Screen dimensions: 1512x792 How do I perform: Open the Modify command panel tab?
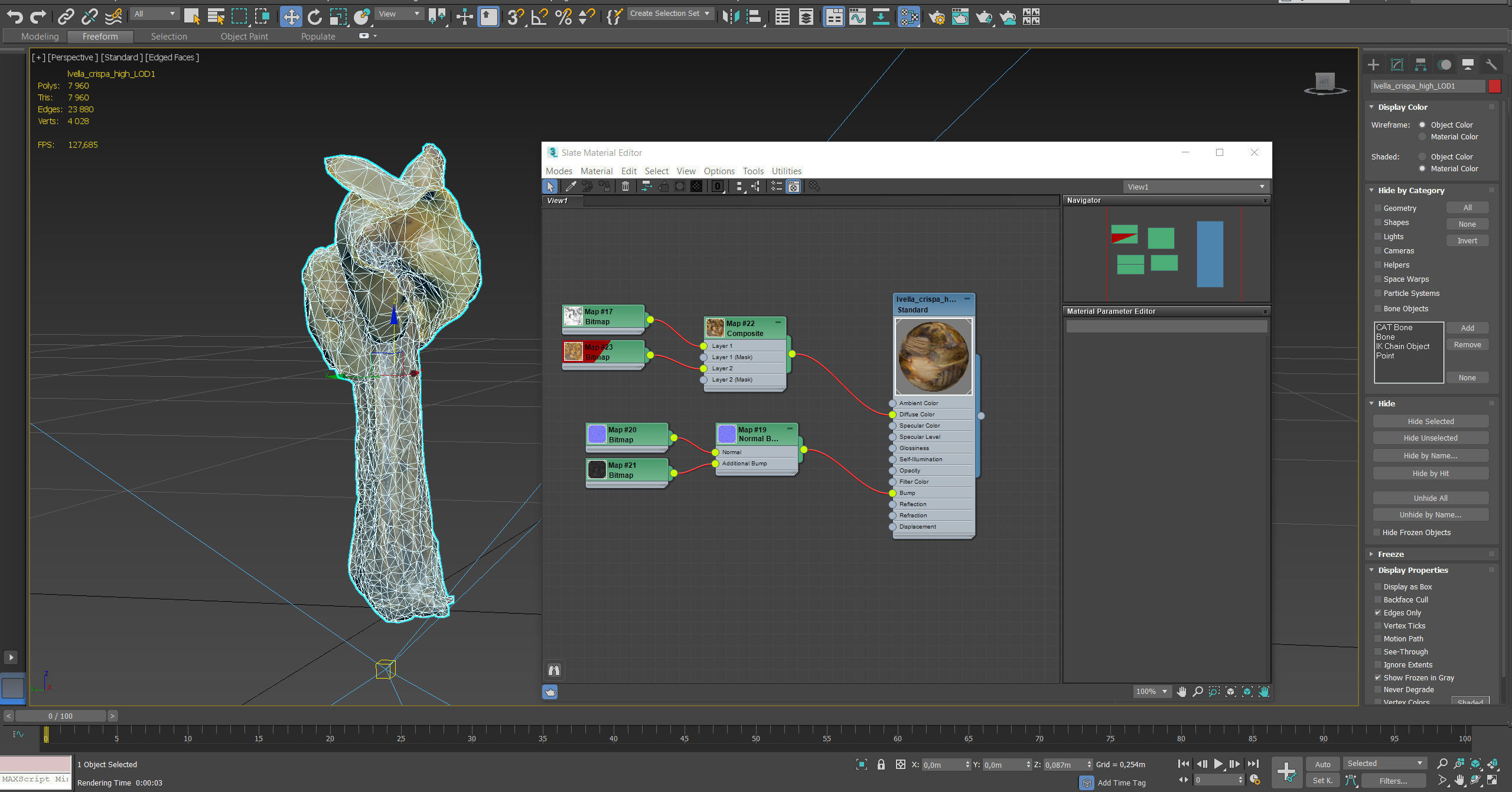pos(1397,65)
